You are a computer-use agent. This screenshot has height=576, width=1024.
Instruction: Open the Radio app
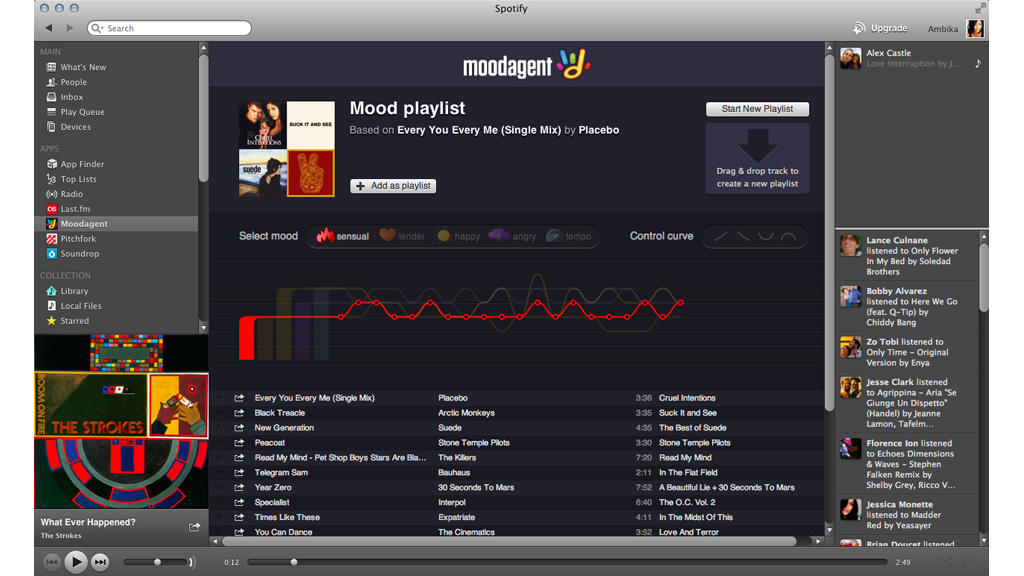coord(65,195)
